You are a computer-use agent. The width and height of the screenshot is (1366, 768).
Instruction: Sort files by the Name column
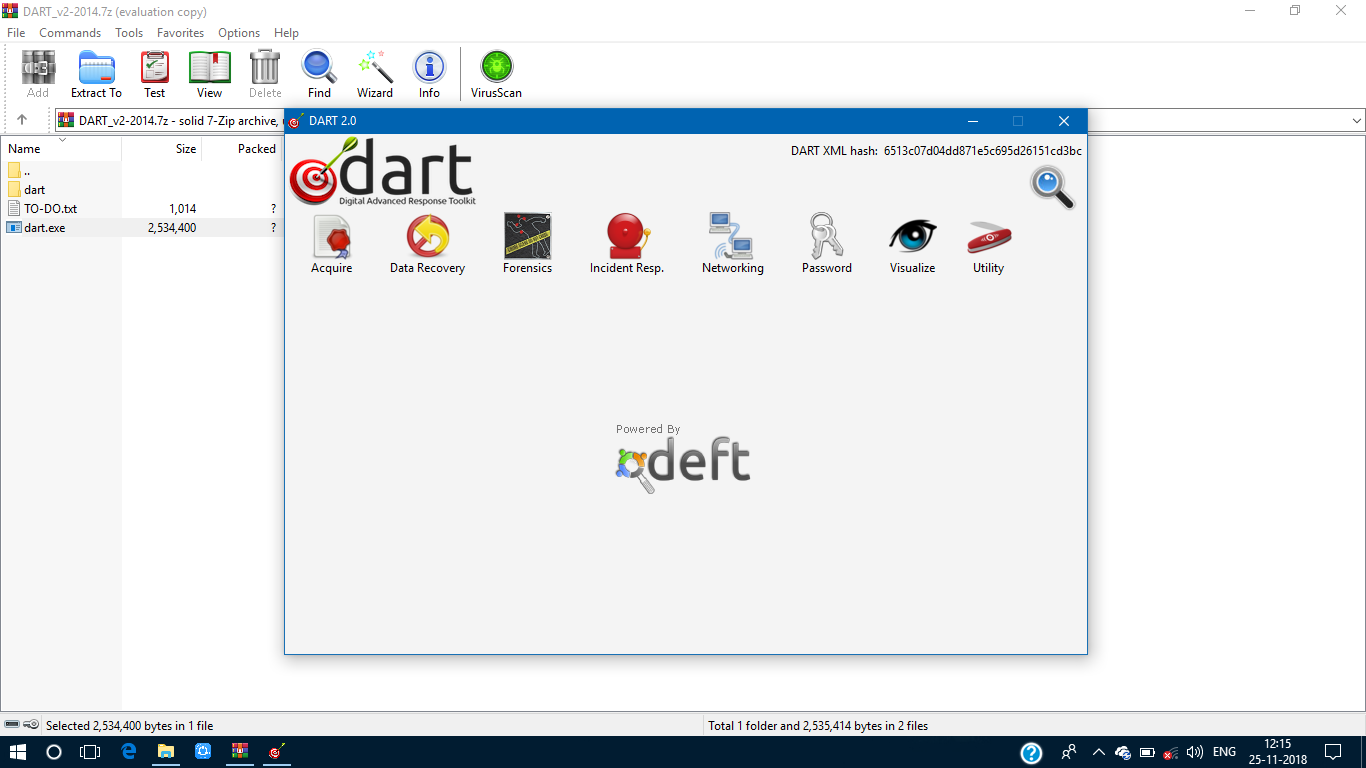[x=61, y=149]
